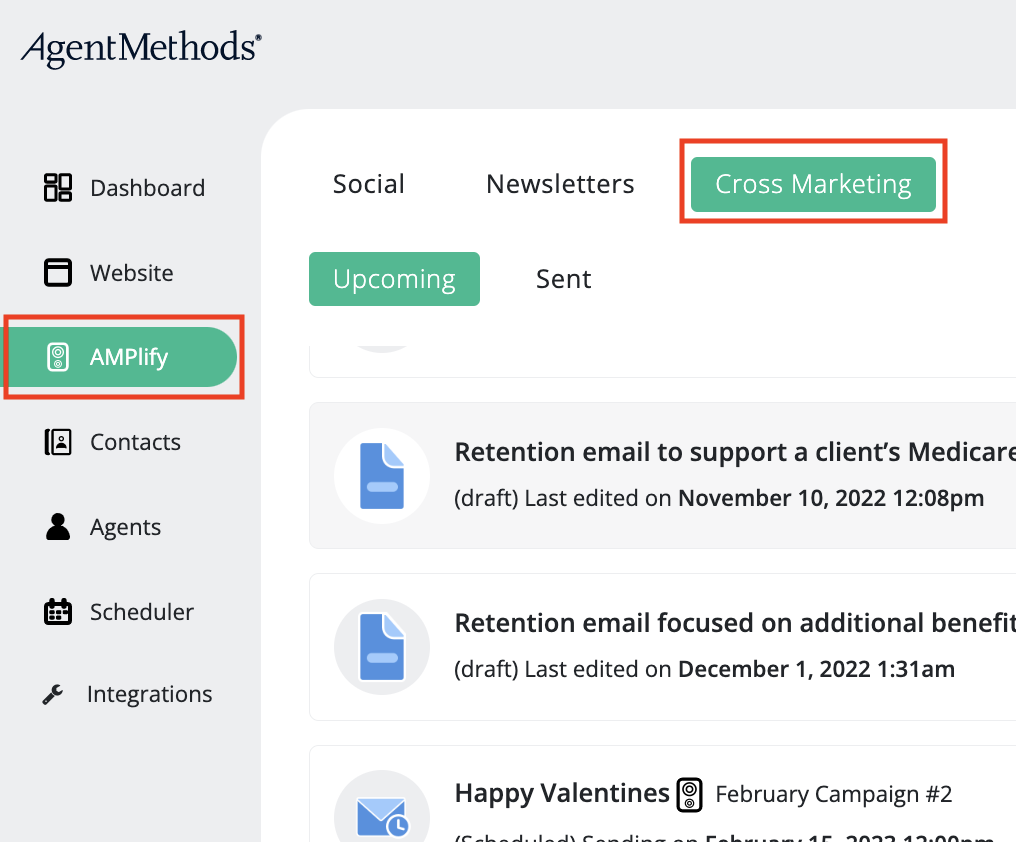Screen dimensions: 1016x842
Task: Click the AgentMethods logo
Action: (140, 47)
